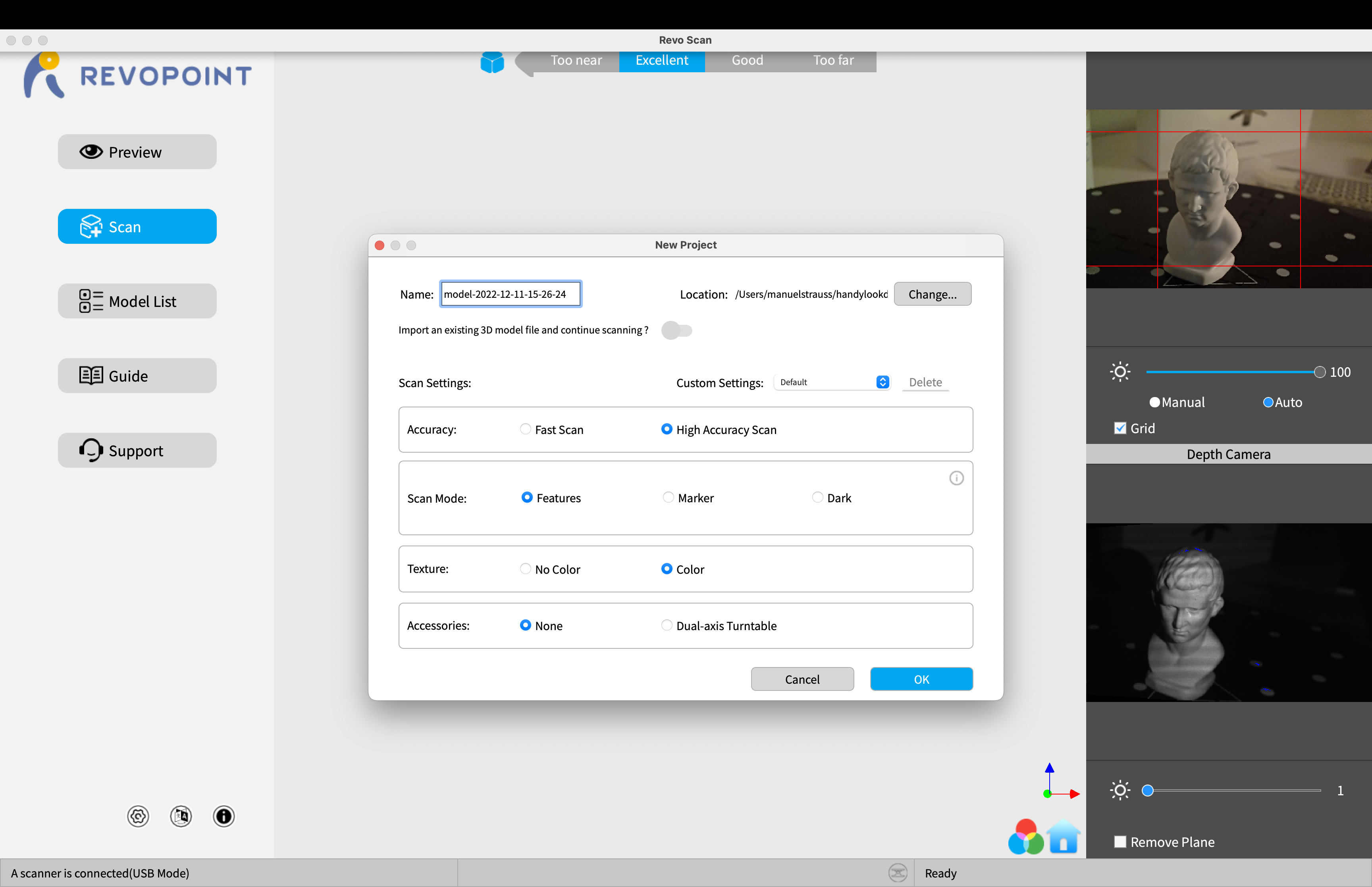
Task: Select the Marker scan mode
Action: pos(668,497)
